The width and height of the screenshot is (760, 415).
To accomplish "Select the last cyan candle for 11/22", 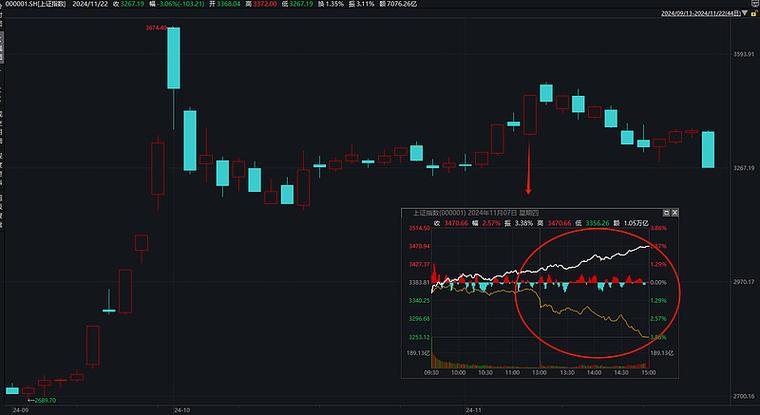I will (x=708, y=150).
